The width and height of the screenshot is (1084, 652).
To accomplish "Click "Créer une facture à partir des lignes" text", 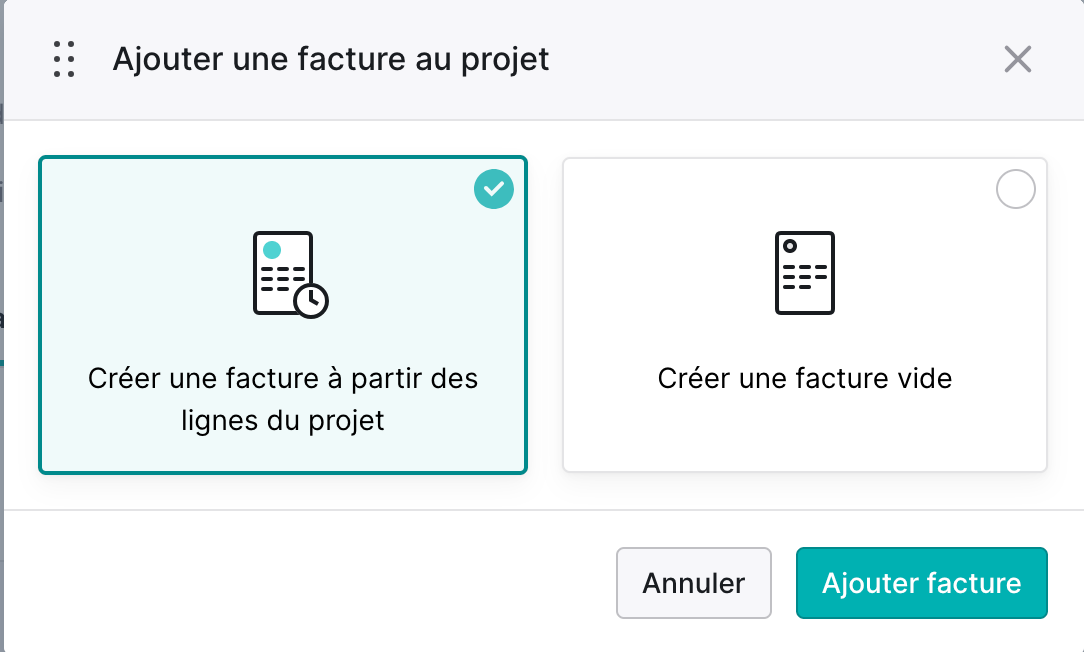I will coord(283,399).
